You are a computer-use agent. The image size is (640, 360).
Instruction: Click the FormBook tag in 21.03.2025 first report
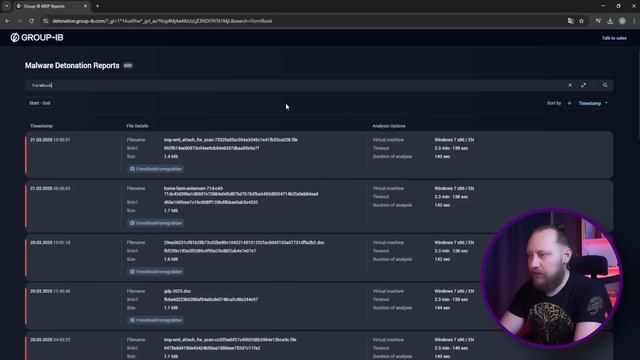pos(156,169)
